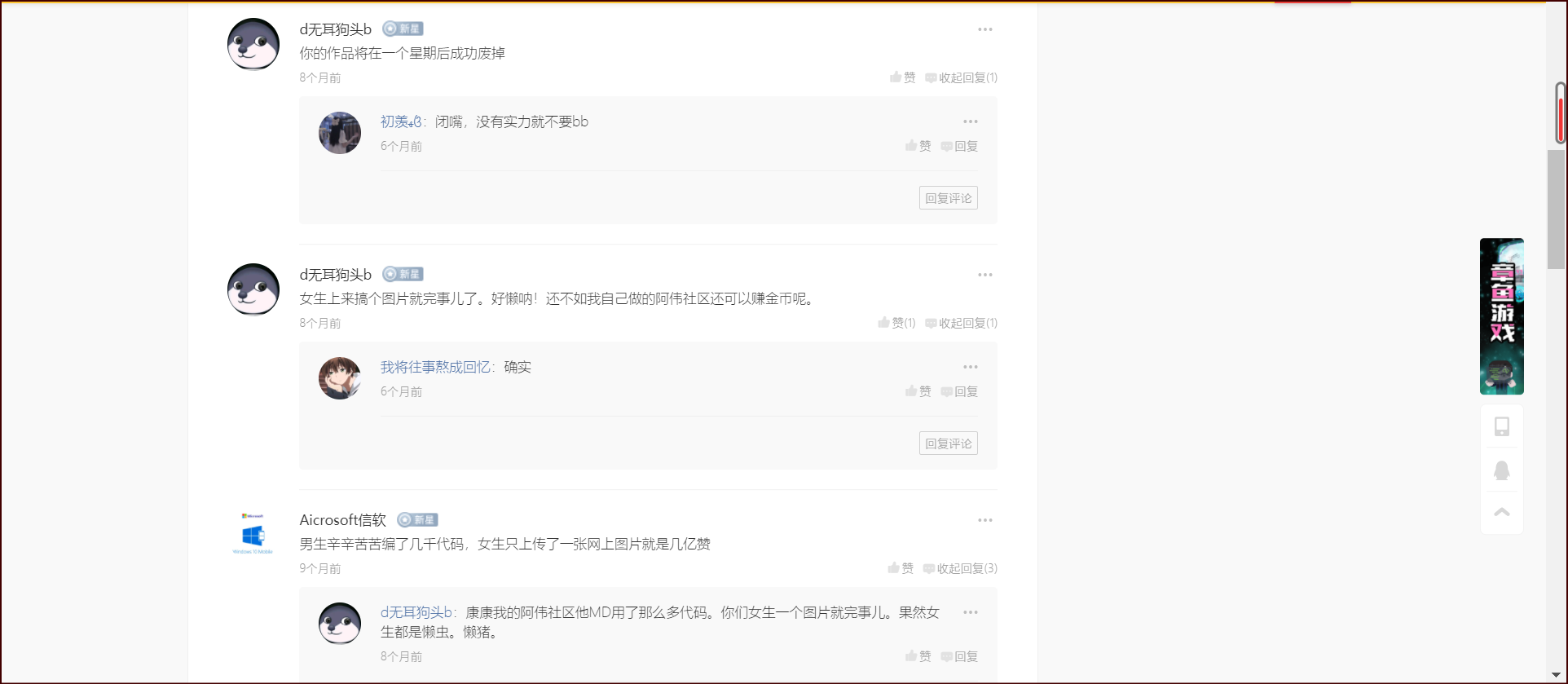Click comment text '你的作品将在一个星期后成功废掉'

(x=402, y=54)
